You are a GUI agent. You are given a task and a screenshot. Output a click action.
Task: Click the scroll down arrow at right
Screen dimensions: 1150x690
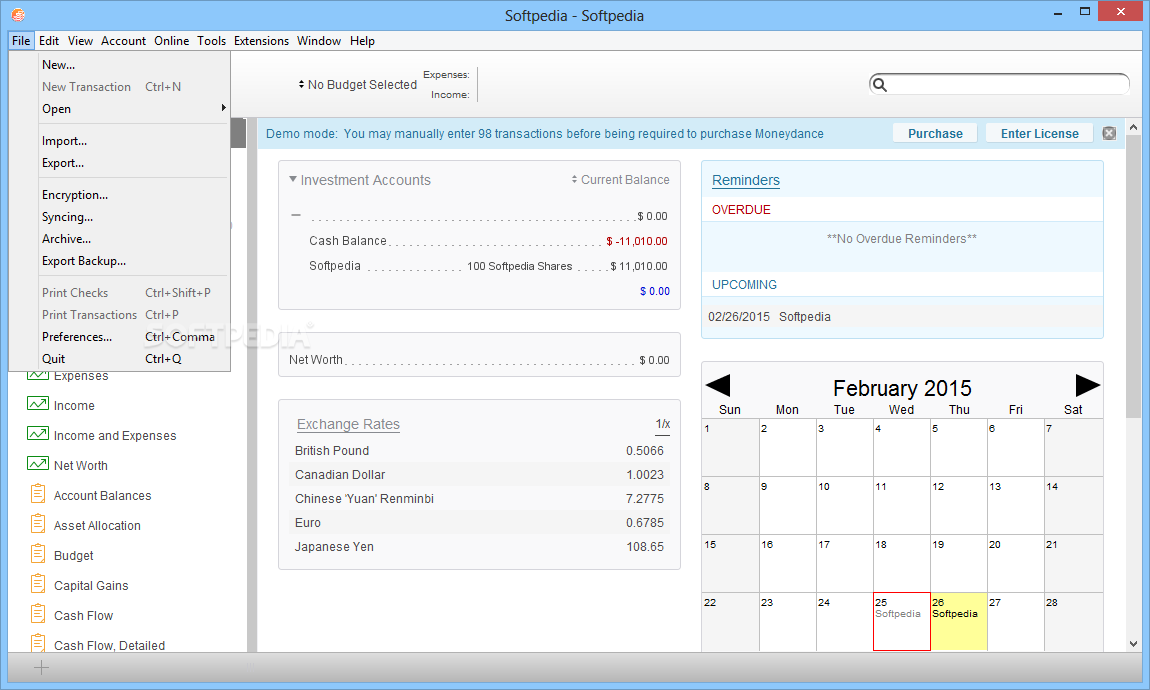pos(1133,644)
